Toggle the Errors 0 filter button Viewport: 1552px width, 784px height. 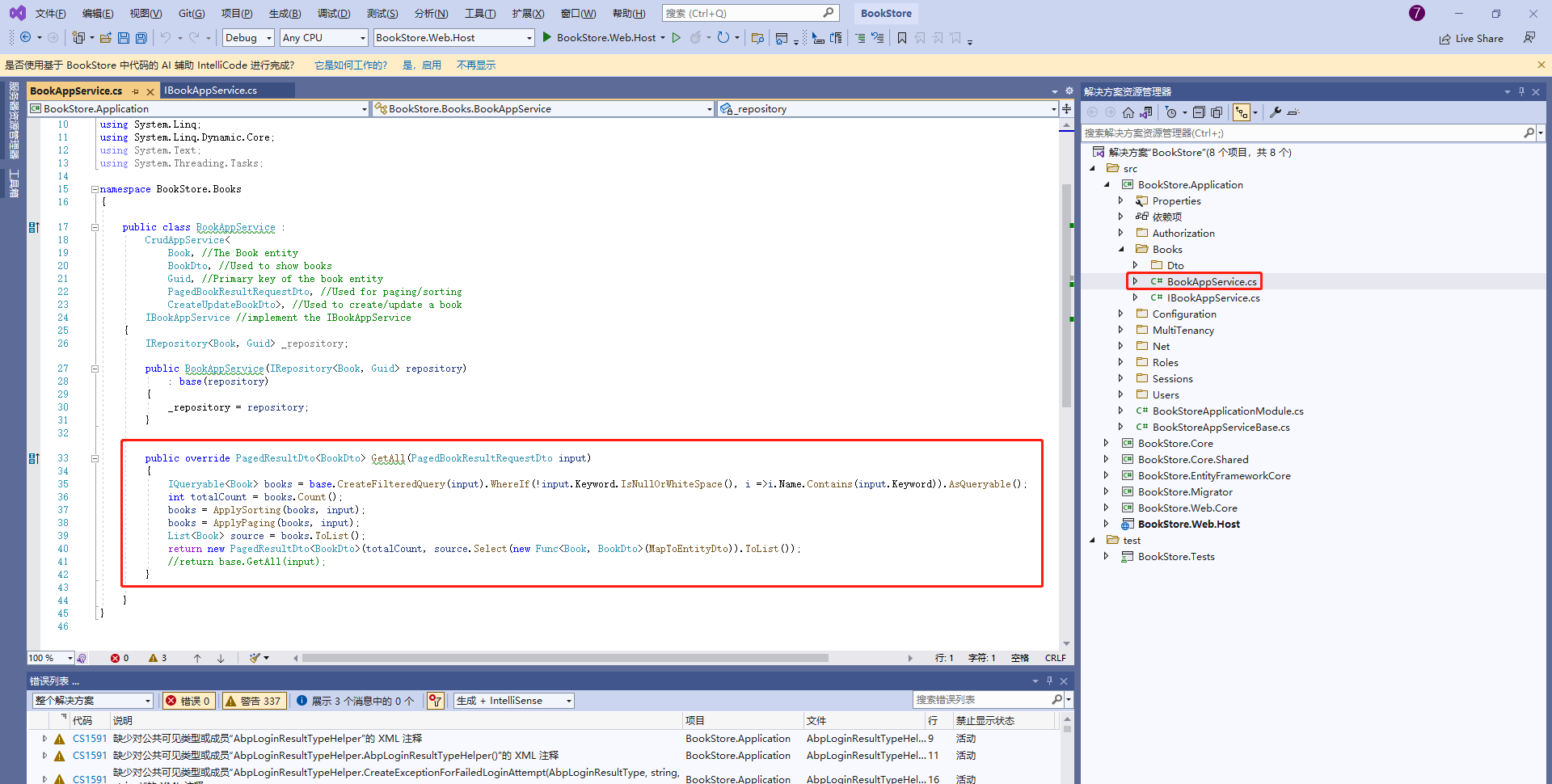coord(189,701)
